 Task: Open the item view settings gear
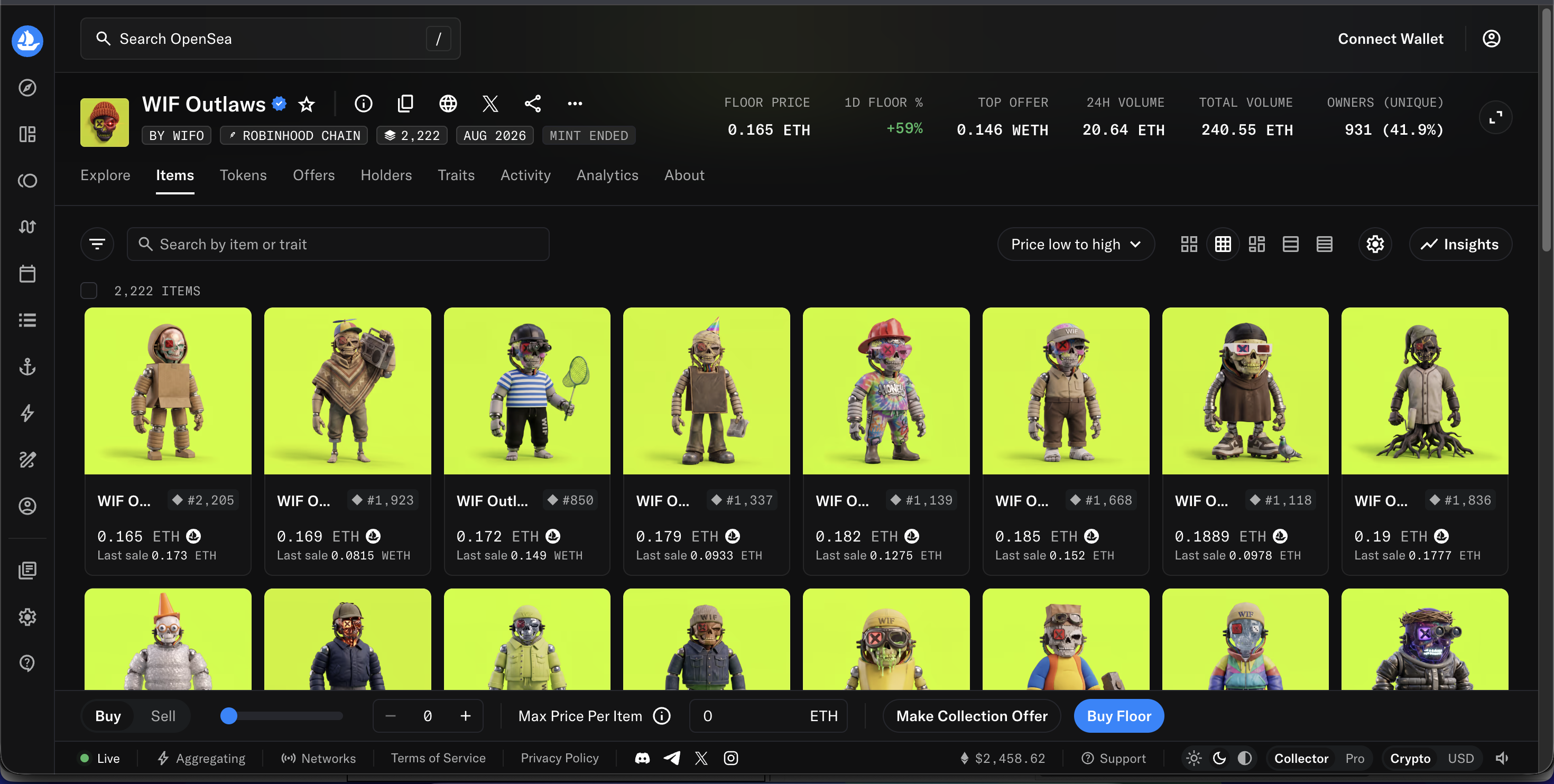[x=1375, y=244]
